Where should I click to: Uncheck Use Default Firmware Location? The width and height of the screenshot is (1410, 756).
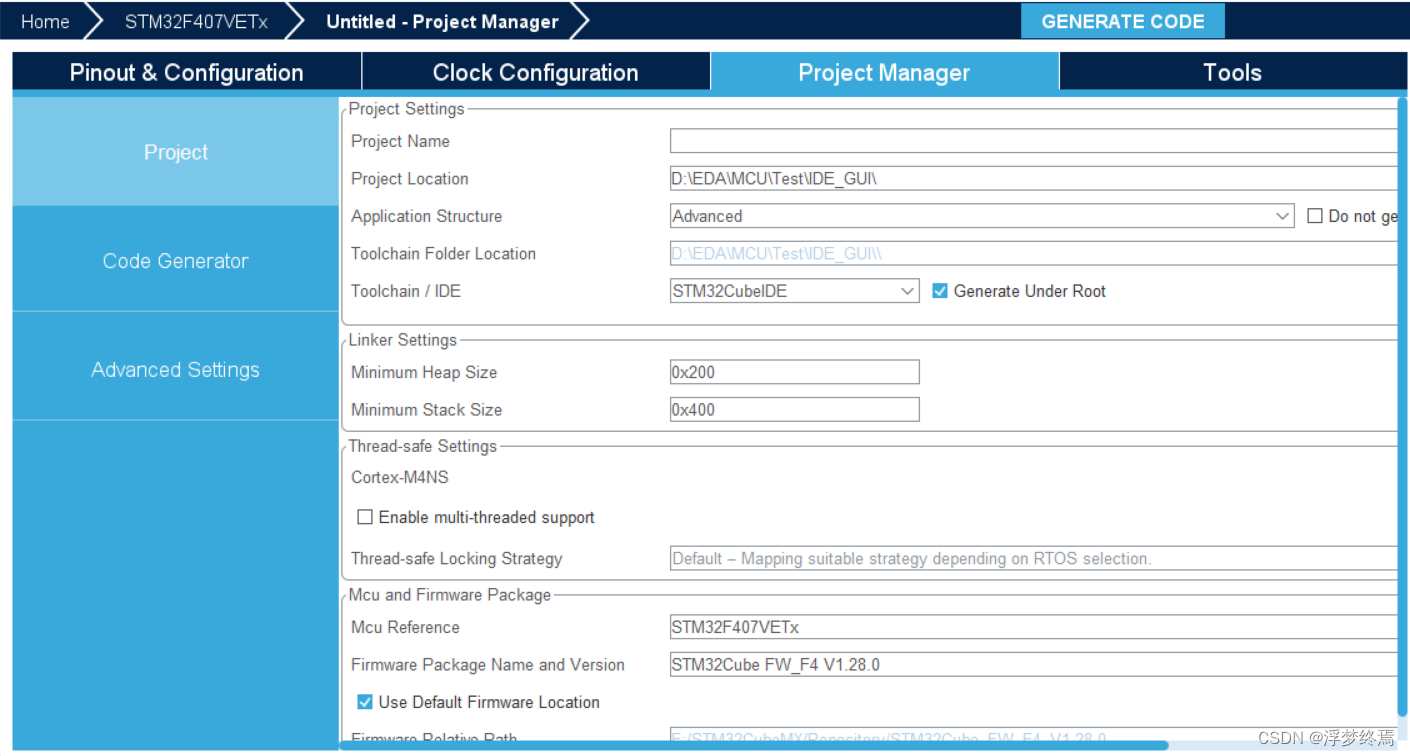click(x=365, y=702)
